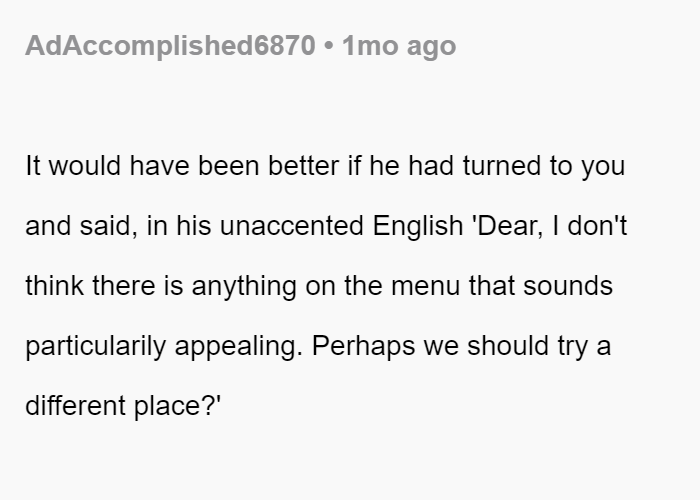Click the misspelled word 'particularily'
Screen dimensions: 700x500
click(96, 346)
